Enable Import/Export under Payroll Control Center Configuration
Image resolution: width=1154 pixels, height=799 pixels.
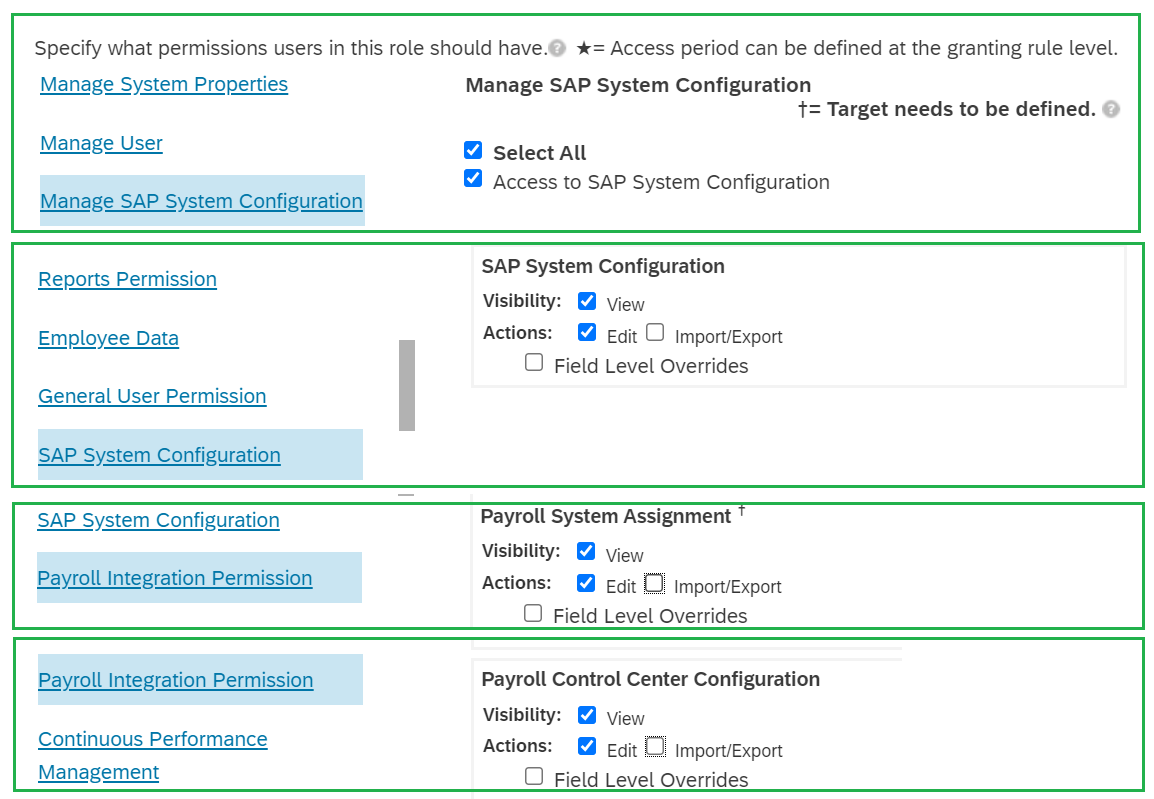[655, 746]
